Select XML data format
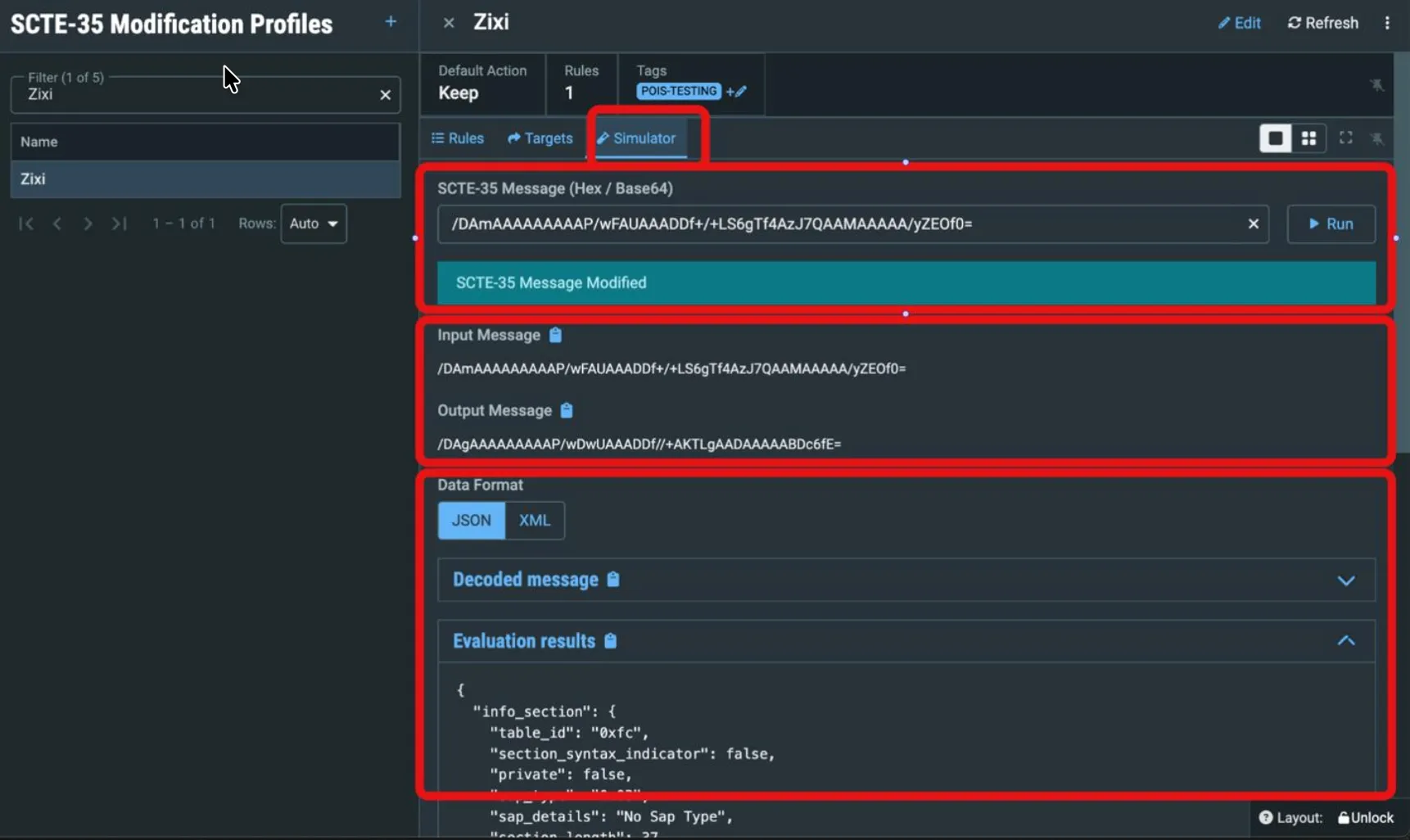Image resolution: width=1410 pixels, height=840 pixels. [x=535, y=521]
